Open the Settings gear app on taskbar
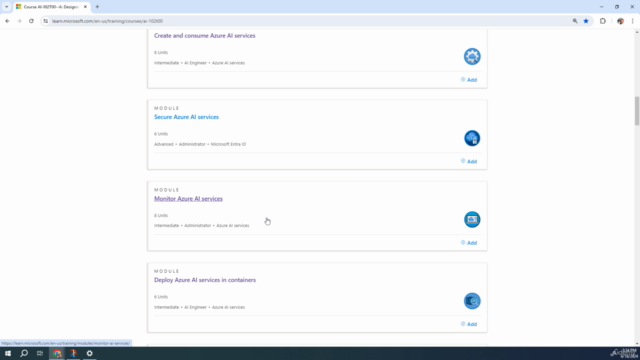Image resolution: width=640 pixels, height=360 pixels. [89, 353]
